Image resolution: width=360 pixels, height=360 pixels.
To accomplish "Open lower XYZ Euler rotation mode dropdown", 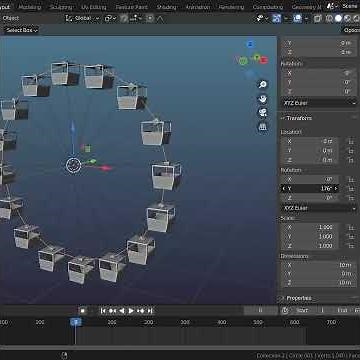I will tap(319, 208).
